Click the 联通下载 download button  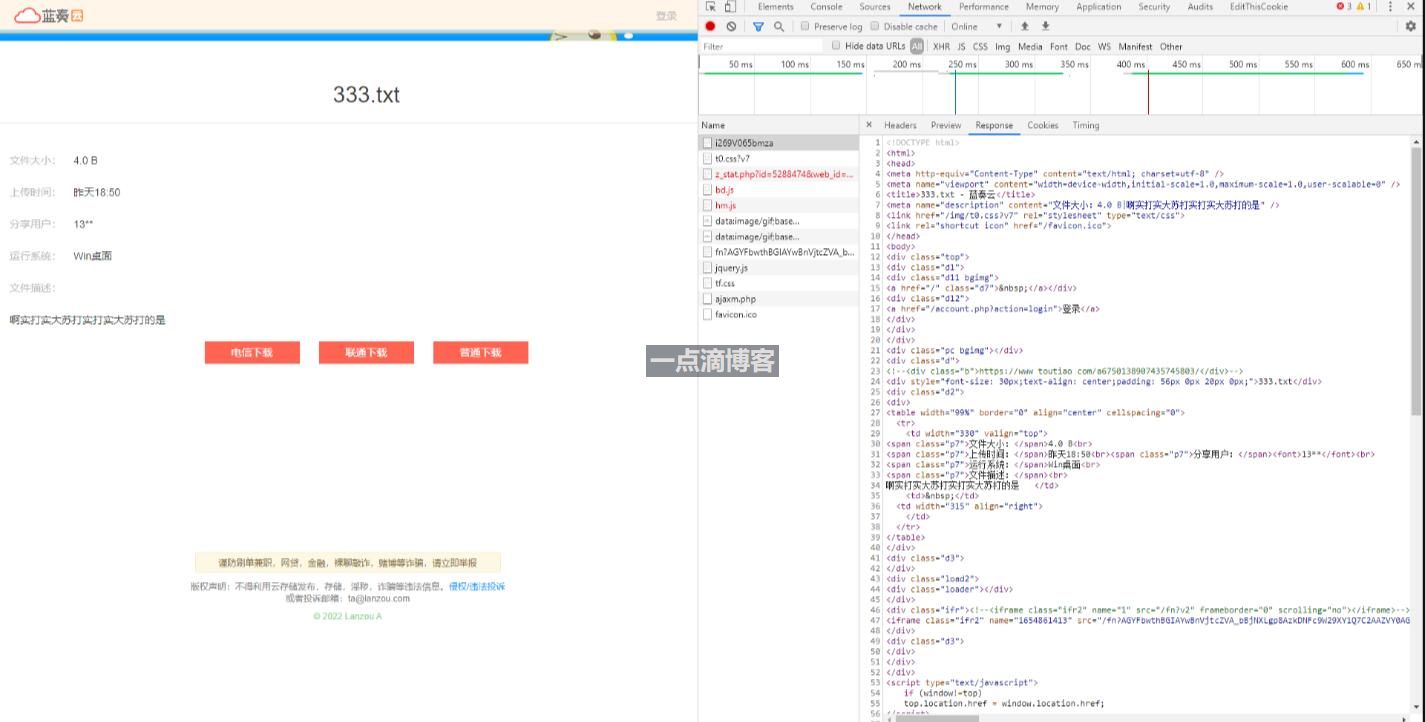pos(366,352)
